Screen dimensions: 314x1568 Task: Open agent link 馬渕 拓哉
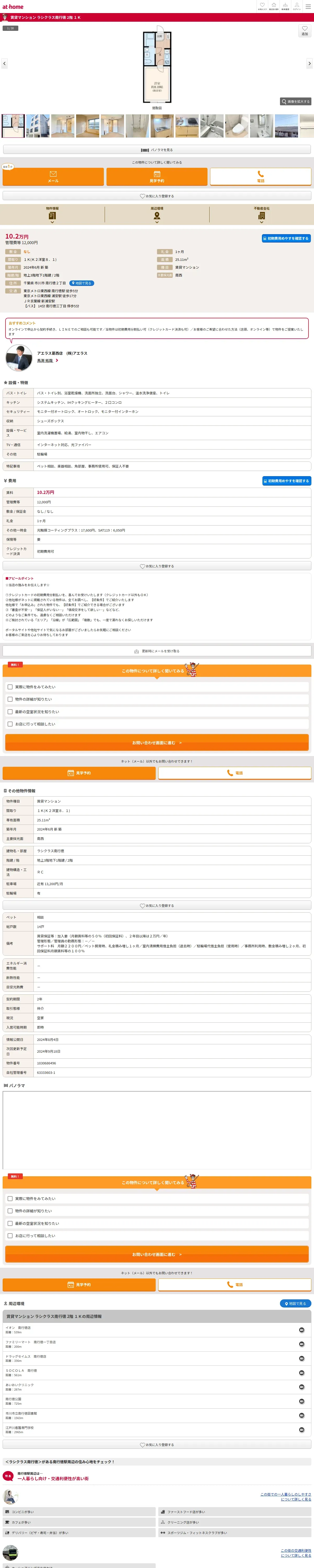click(45, 360)
